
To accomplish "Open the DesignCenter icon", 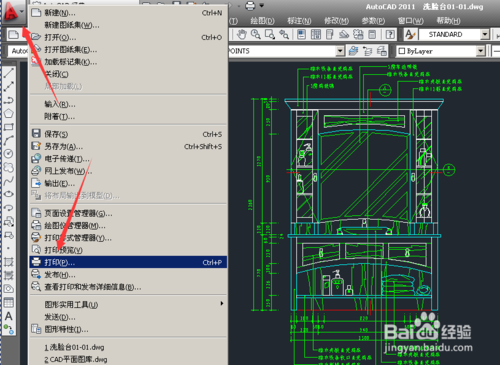I will point(316,34).
